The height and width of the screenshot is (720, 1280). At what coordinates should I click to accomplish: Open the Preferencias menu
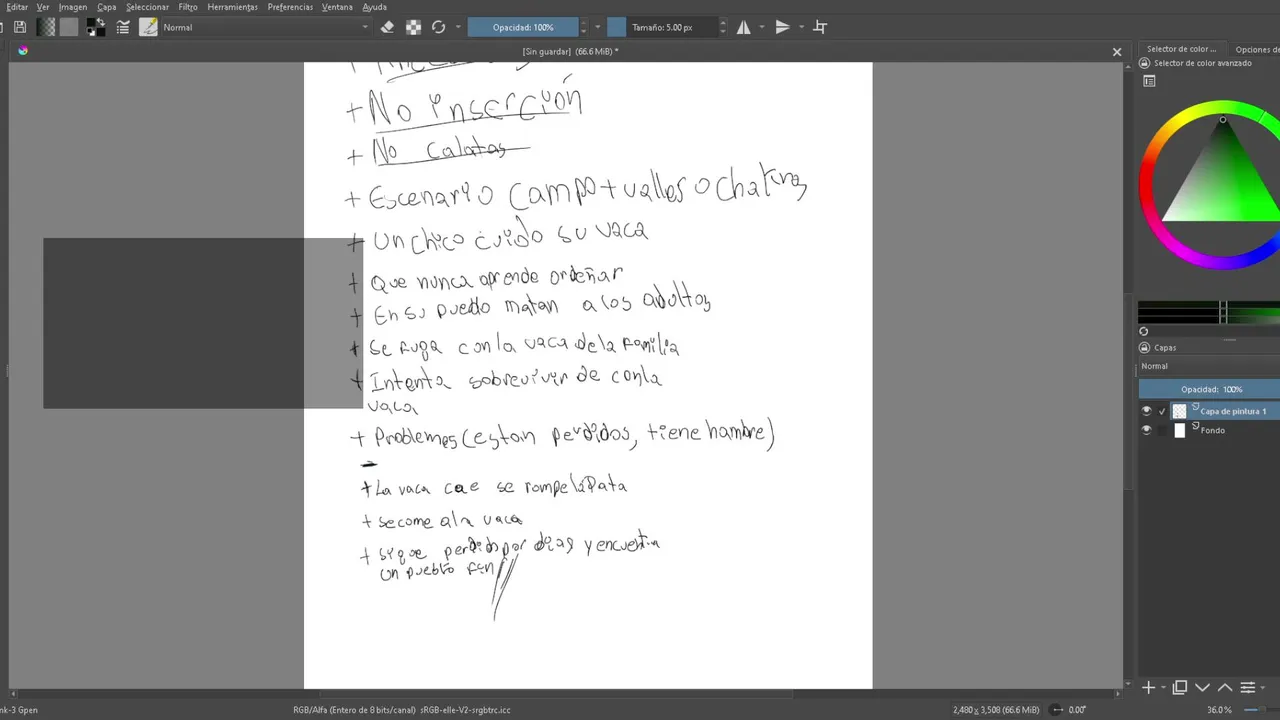point(290,7)
